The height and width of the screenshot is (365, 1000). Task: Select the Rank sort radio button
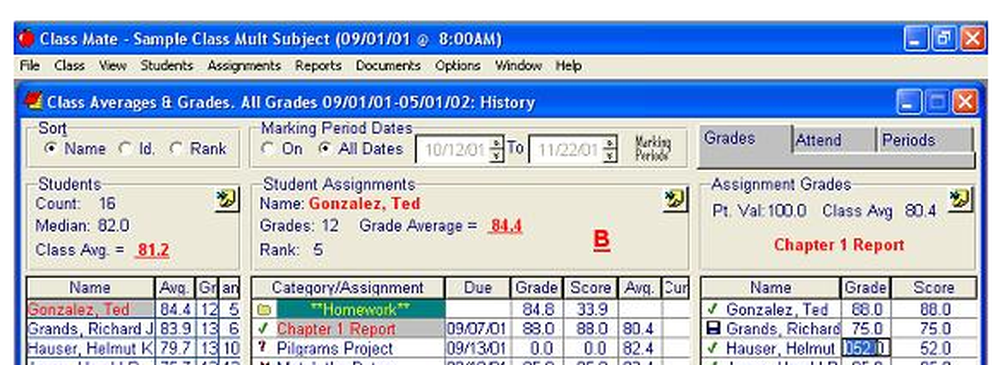click(176, 149)
